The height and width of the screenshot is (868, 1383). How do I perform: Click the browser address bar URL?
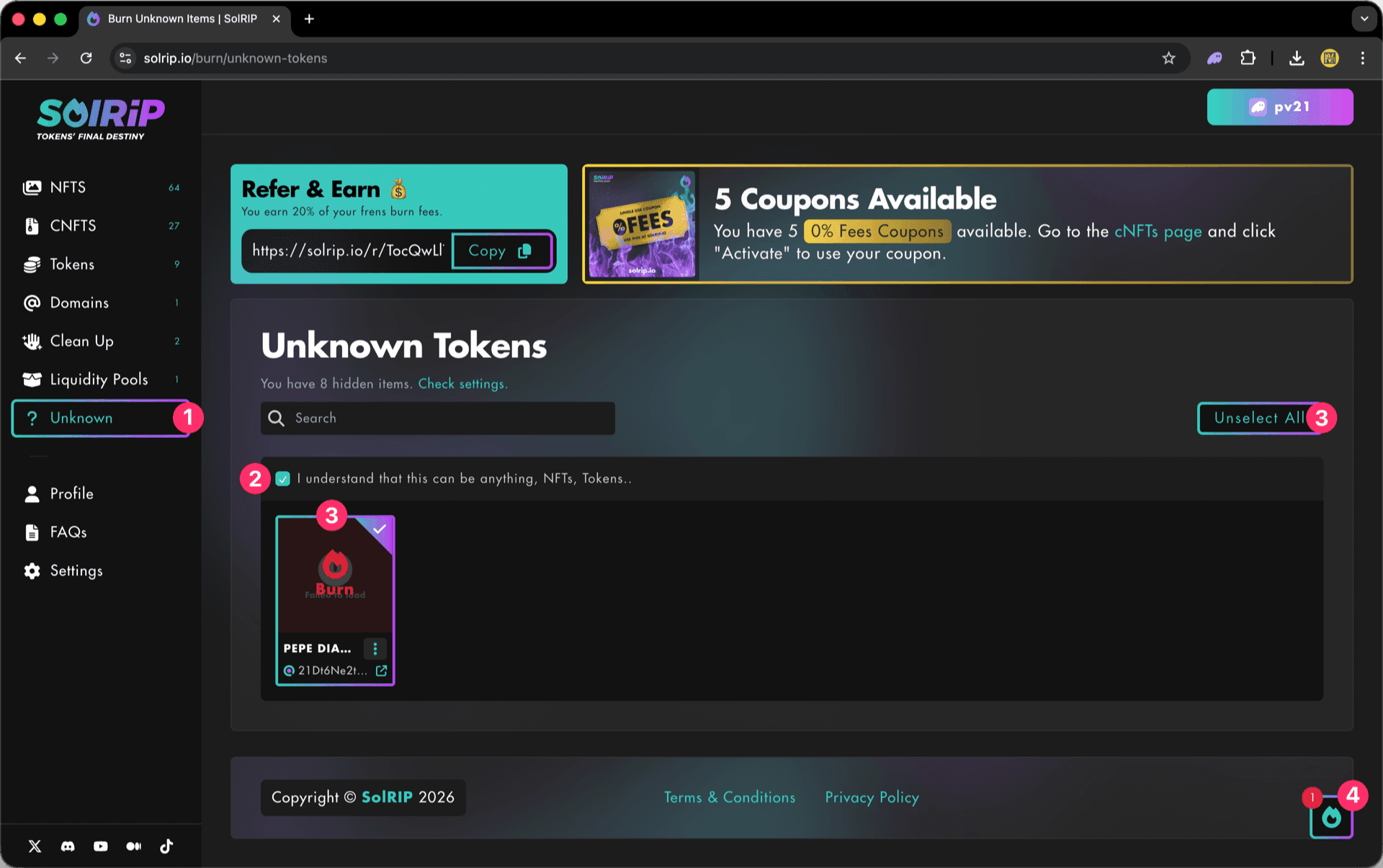coord(236,58)
